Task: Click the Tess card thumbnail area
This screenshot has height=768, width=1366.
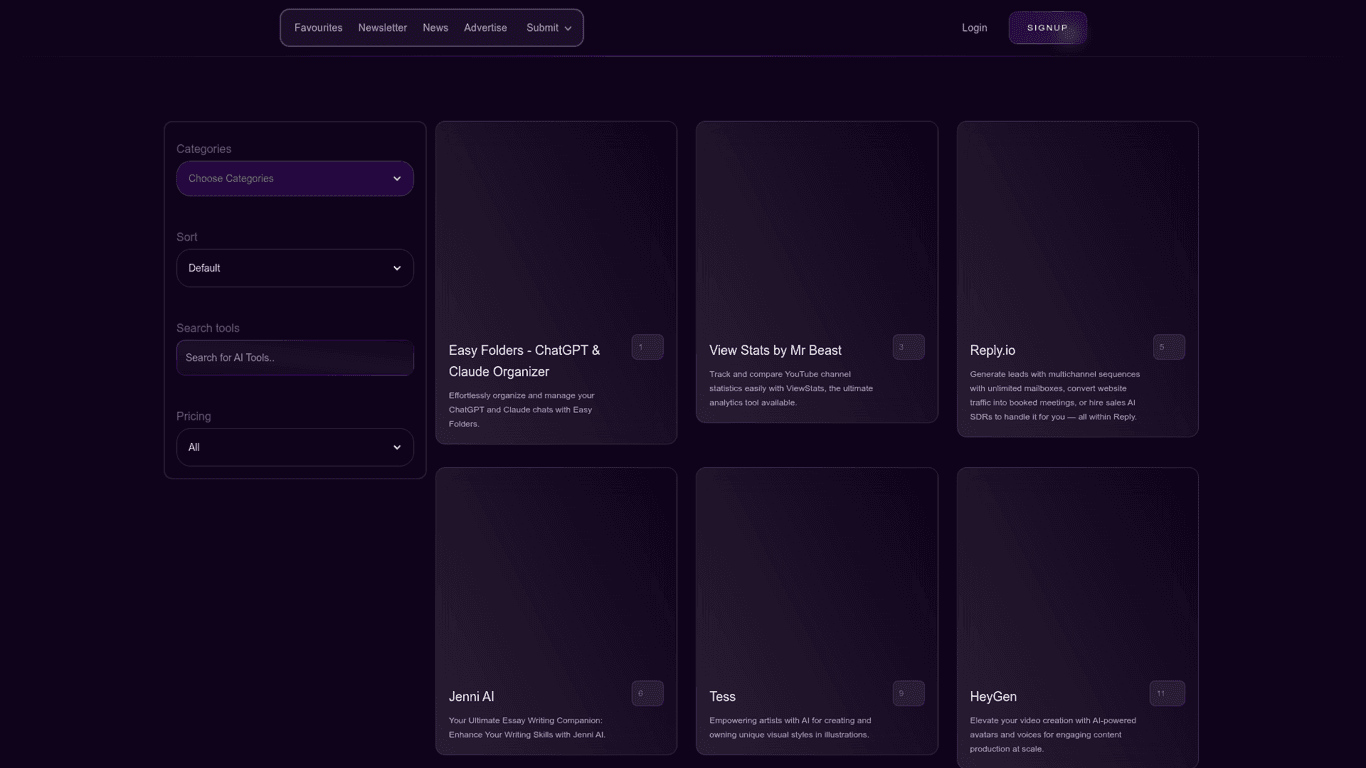Action: click(816, 572)
